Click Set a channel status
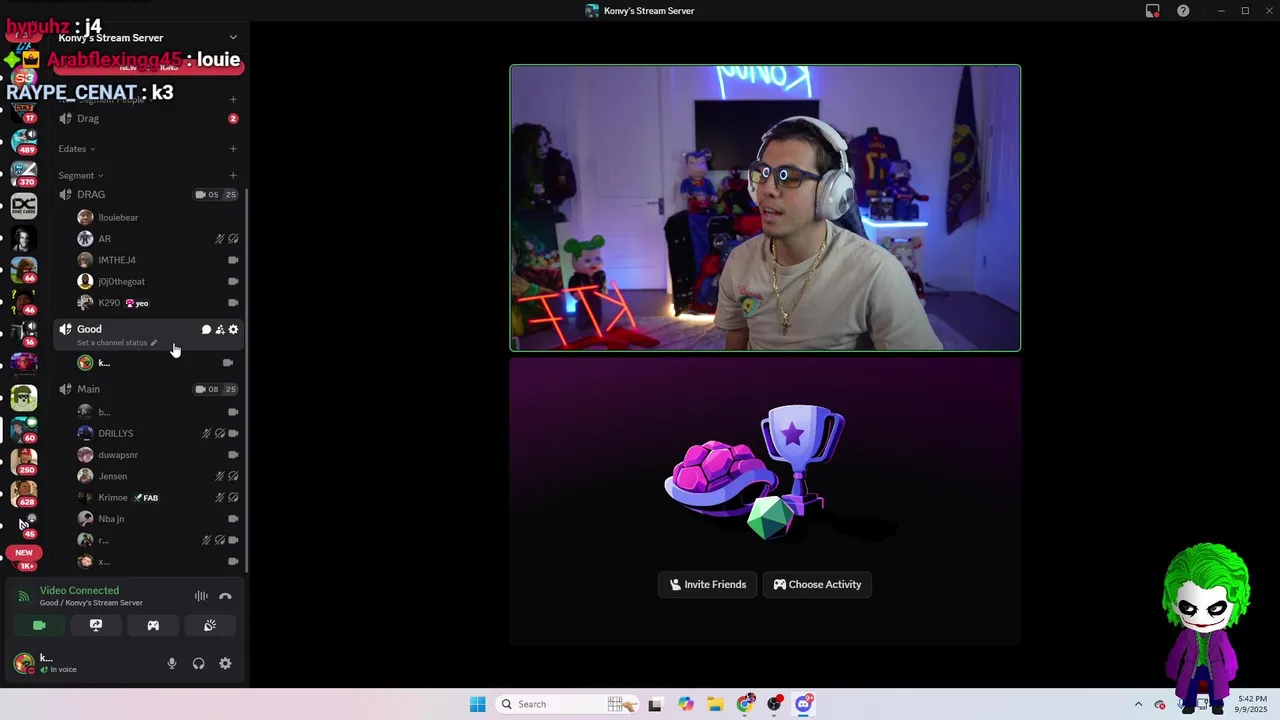 point(117,343)
